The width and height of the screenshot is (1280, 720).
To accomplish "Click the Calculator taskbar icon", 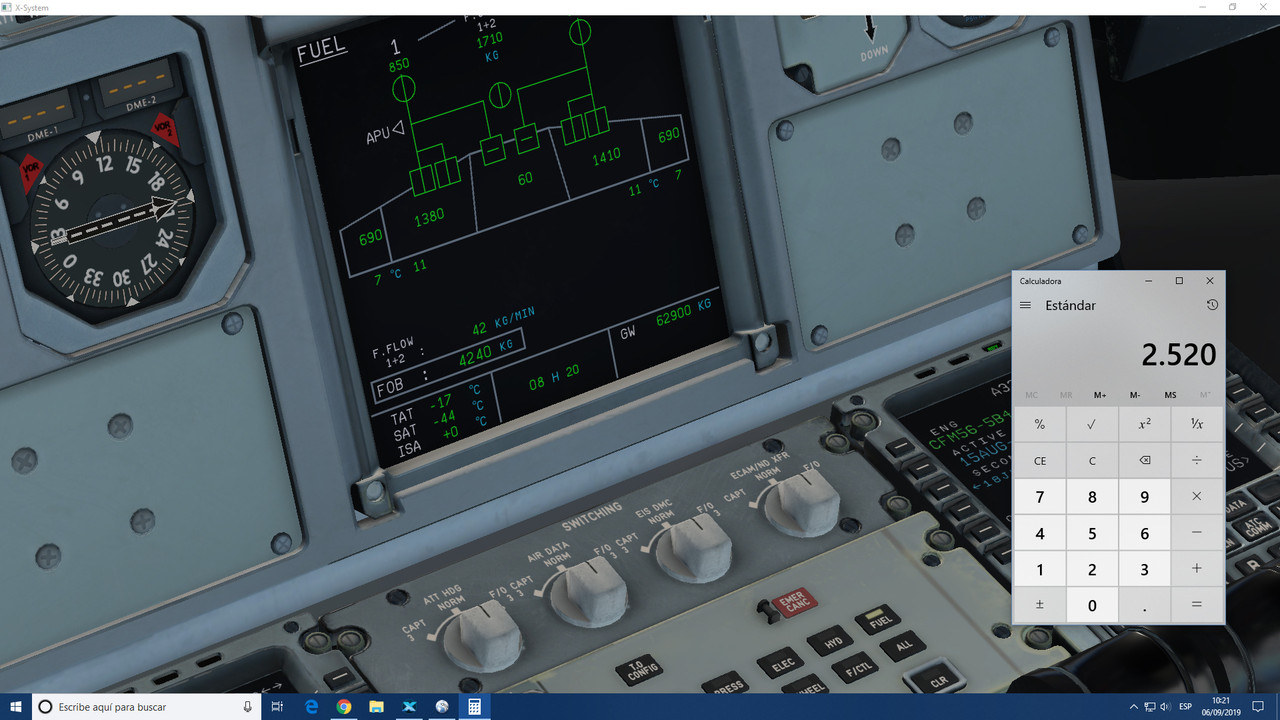I will point(474,707).
